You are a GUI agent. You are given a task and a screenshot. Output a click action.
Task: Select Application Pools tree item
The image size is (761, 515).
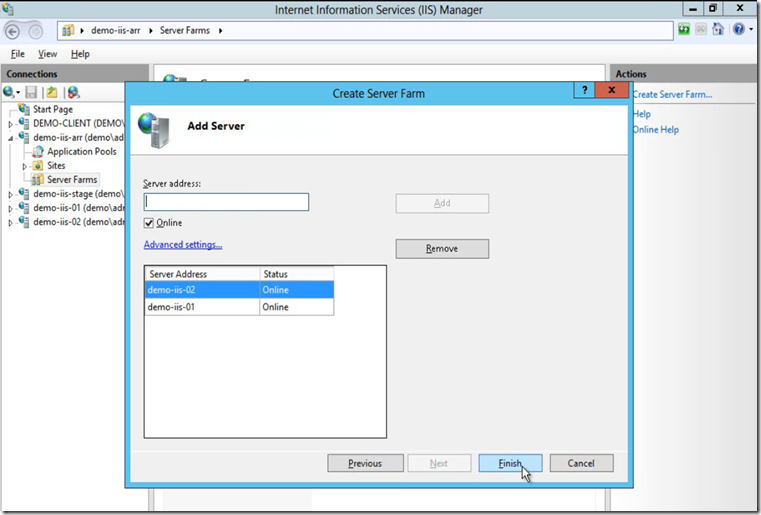[x=82, y=151]
